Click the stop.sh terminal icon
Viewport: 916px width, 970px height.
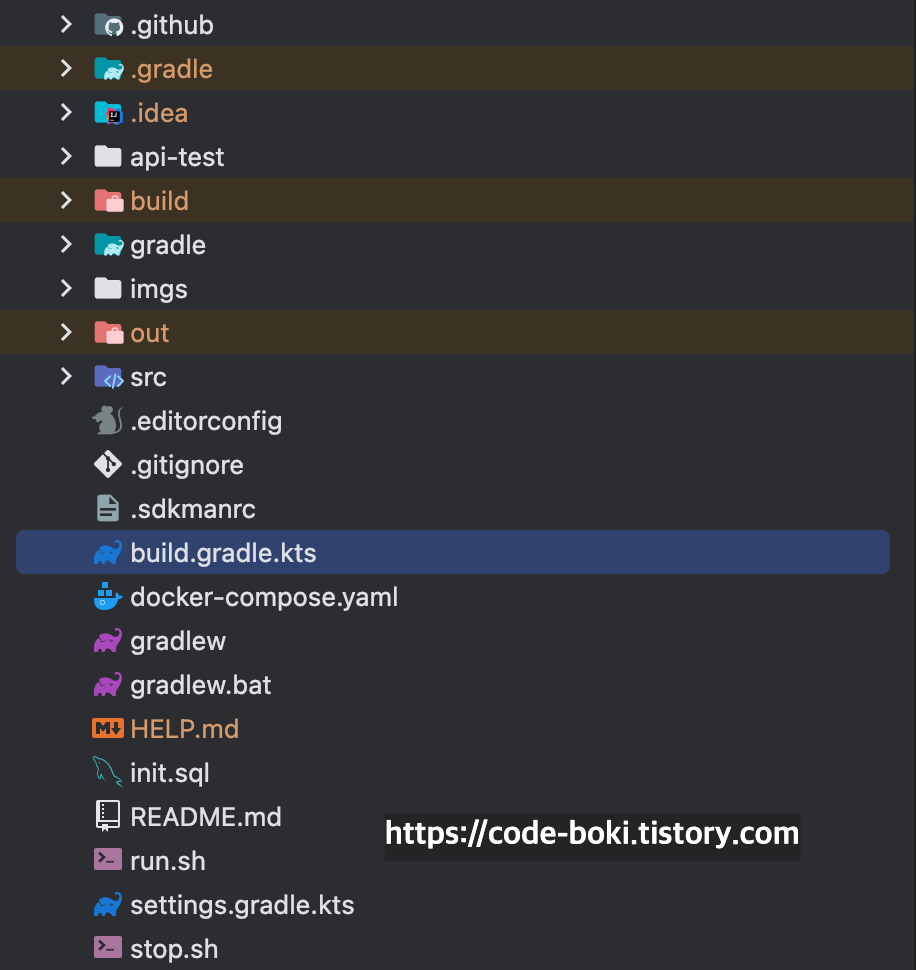(108, 948)
